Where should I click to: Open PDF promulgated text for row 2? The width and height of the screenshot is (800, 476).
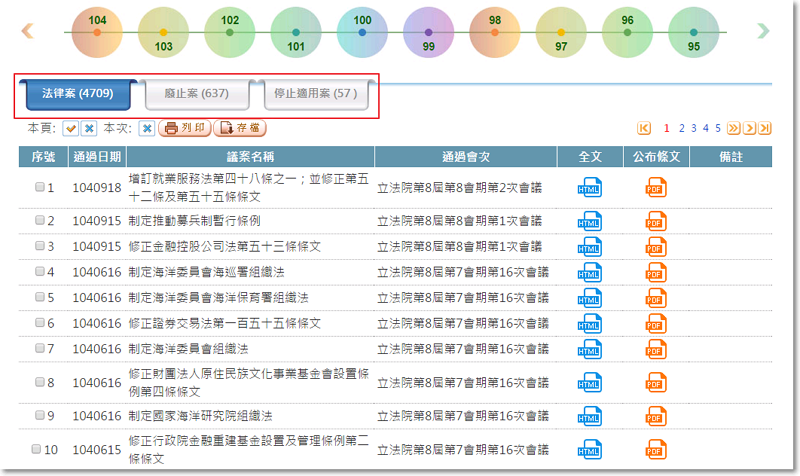click(656, 221)
